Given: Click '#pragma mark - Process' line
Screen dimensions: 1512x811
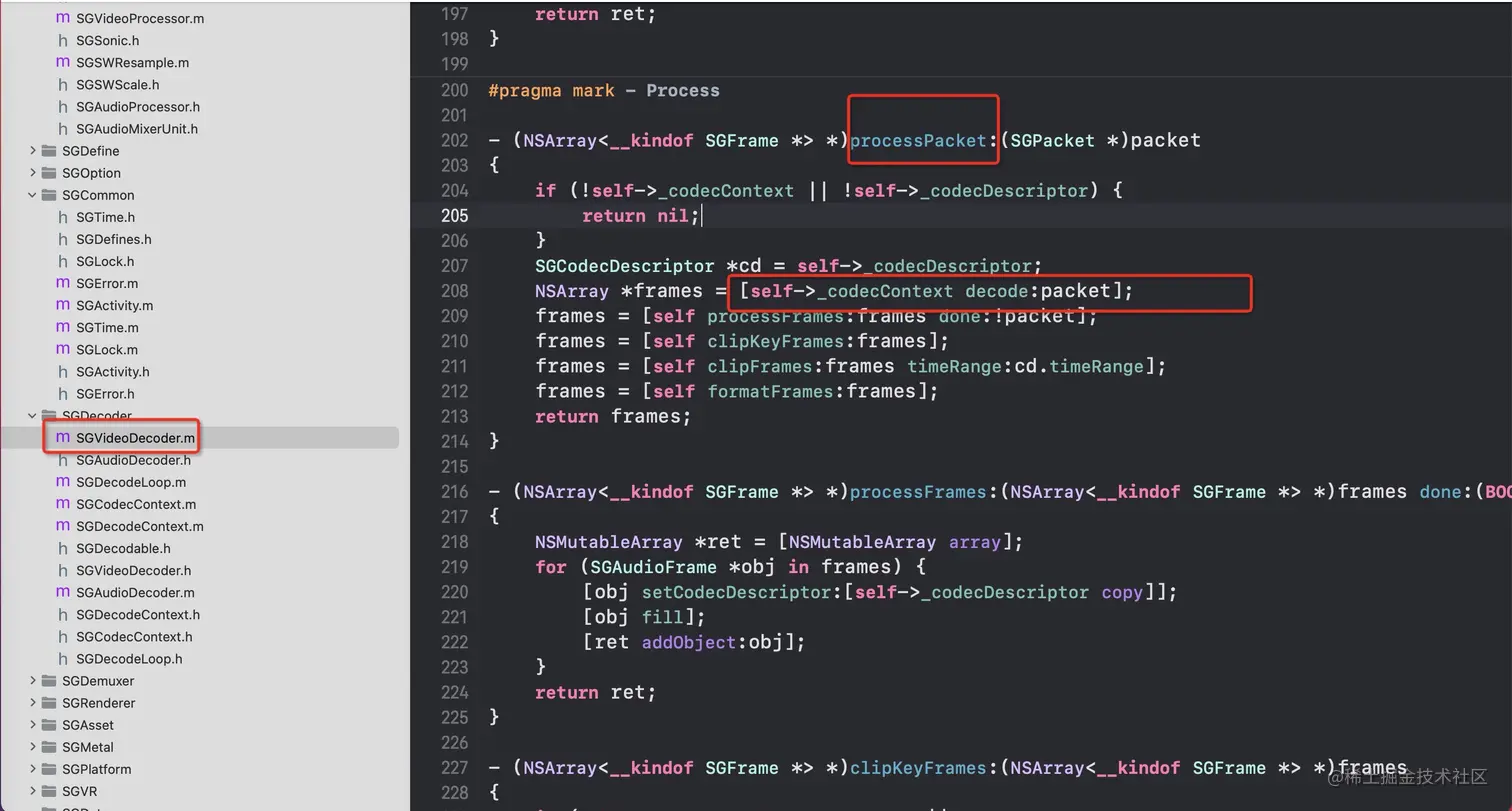Looking at the screenshot, I should point(604,90).
